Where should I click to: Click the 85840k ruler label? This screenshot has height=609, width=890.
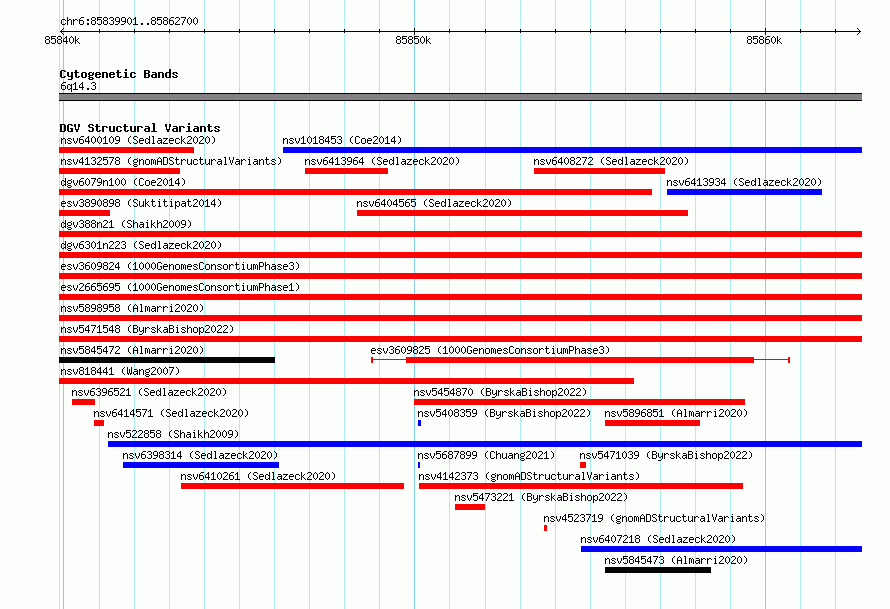(x=62, y=40)
